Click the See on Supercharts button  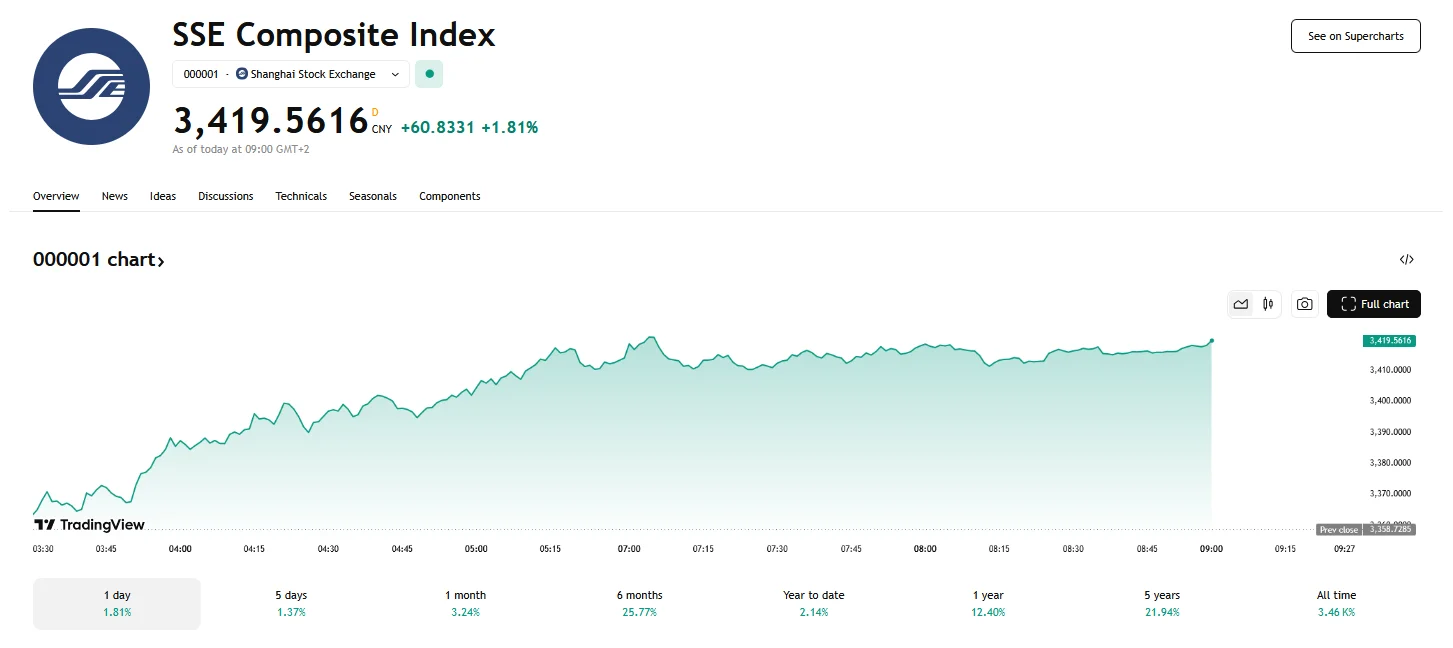pos(1355,35)
